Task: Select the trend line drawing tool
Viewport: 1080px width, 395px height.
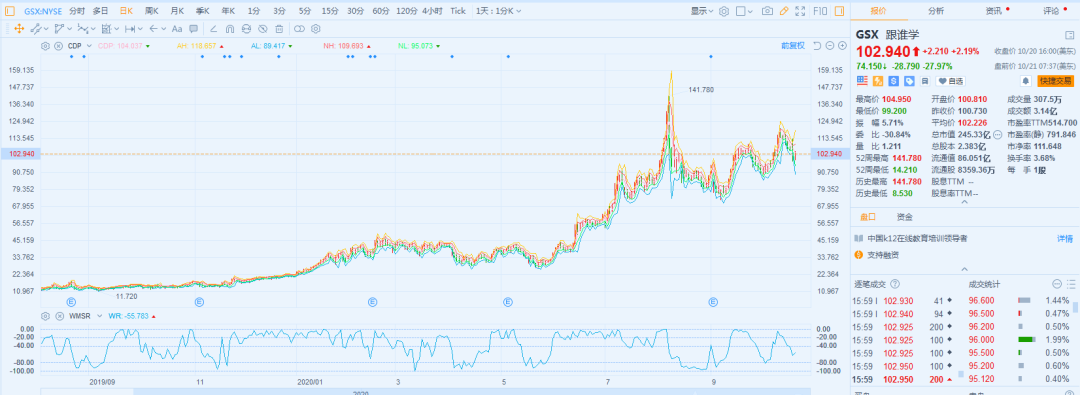Action: (37, 29)
